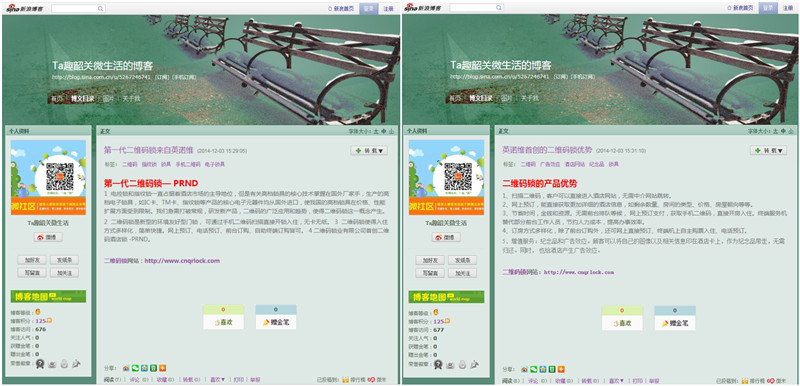Set font size to 大 for 第一代二维码锁 post
The height and width of the screenshot is (386, 800).
pyautogui.click(x=376, y=131)
